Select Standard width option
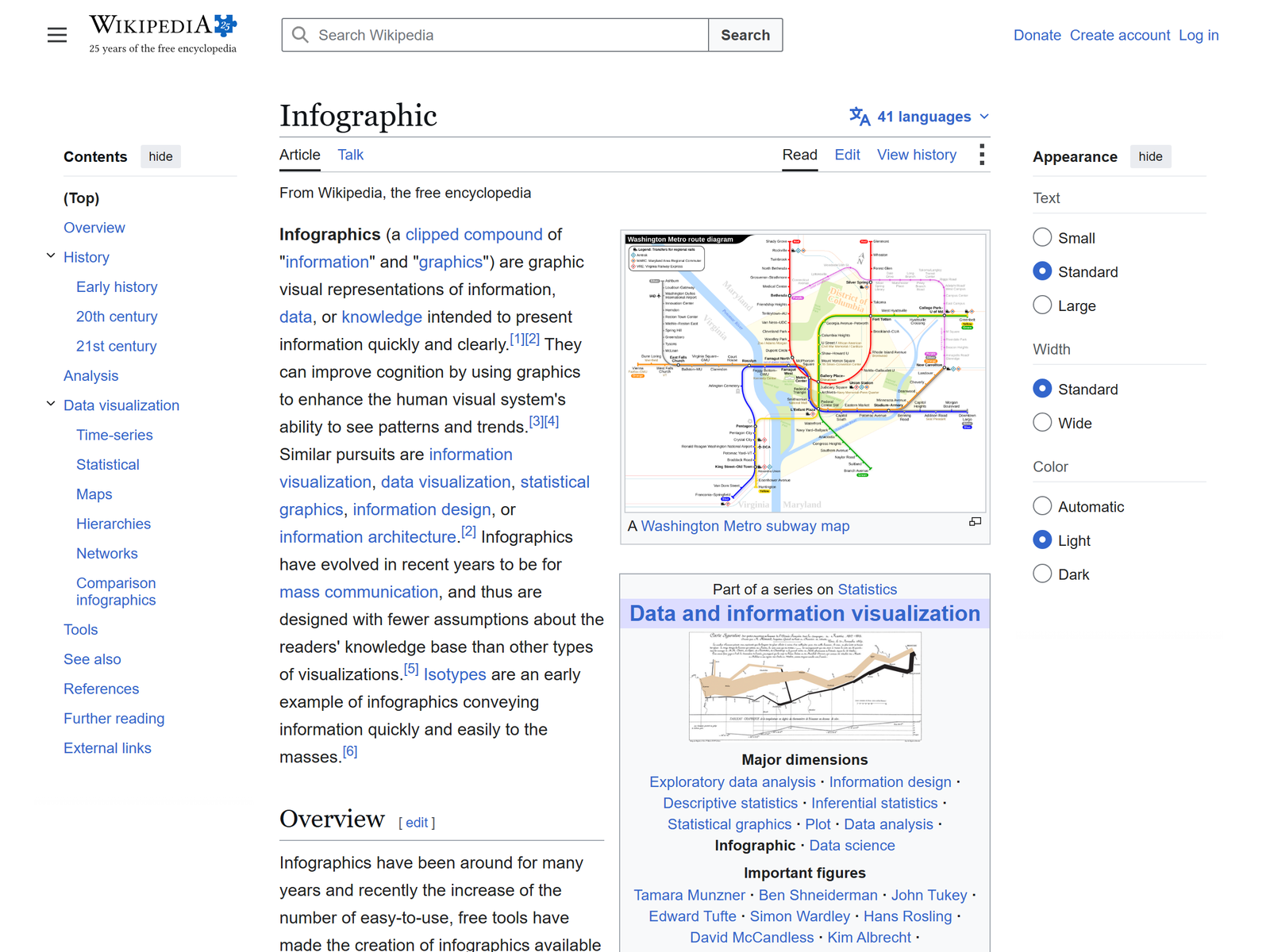 click(x=1042, y=389)
